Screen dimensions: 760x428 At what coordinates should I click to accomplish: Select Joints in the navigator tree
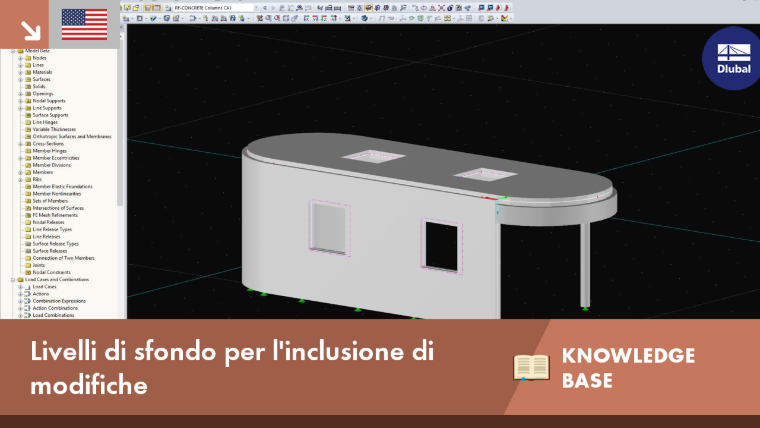38,265
